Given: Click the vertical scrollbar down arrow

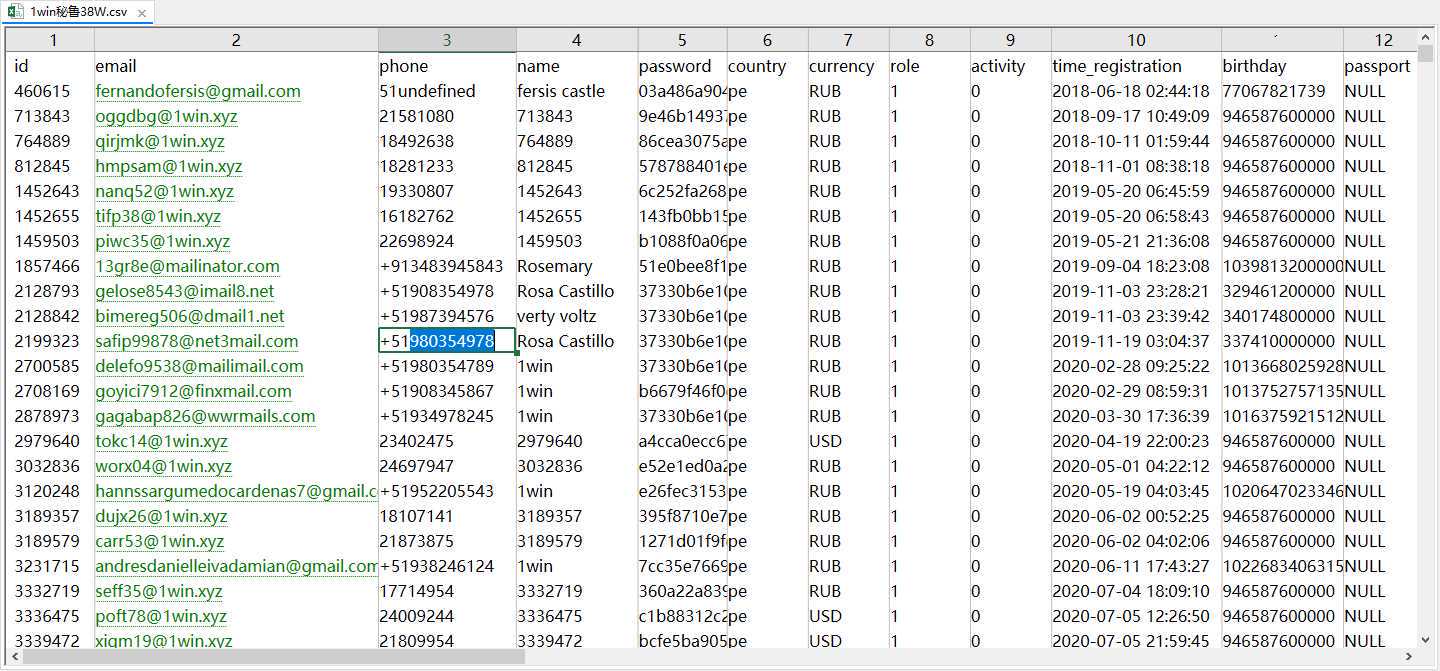Looking at the screenshot, I should [x=1425, y=640].
